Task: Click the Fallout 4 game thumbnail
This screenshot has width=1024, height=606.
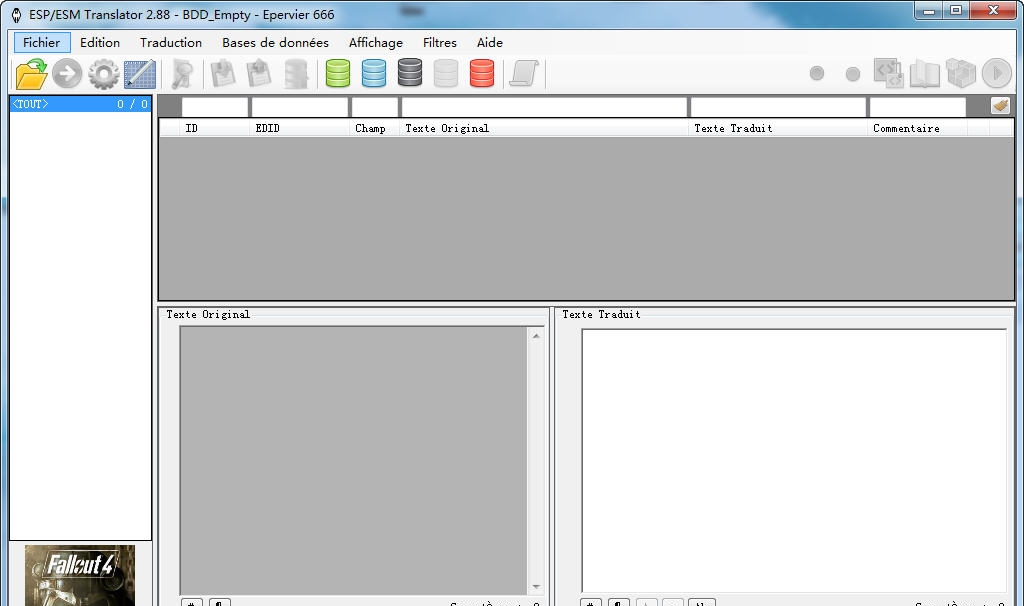Action: [x=80, y=575]
